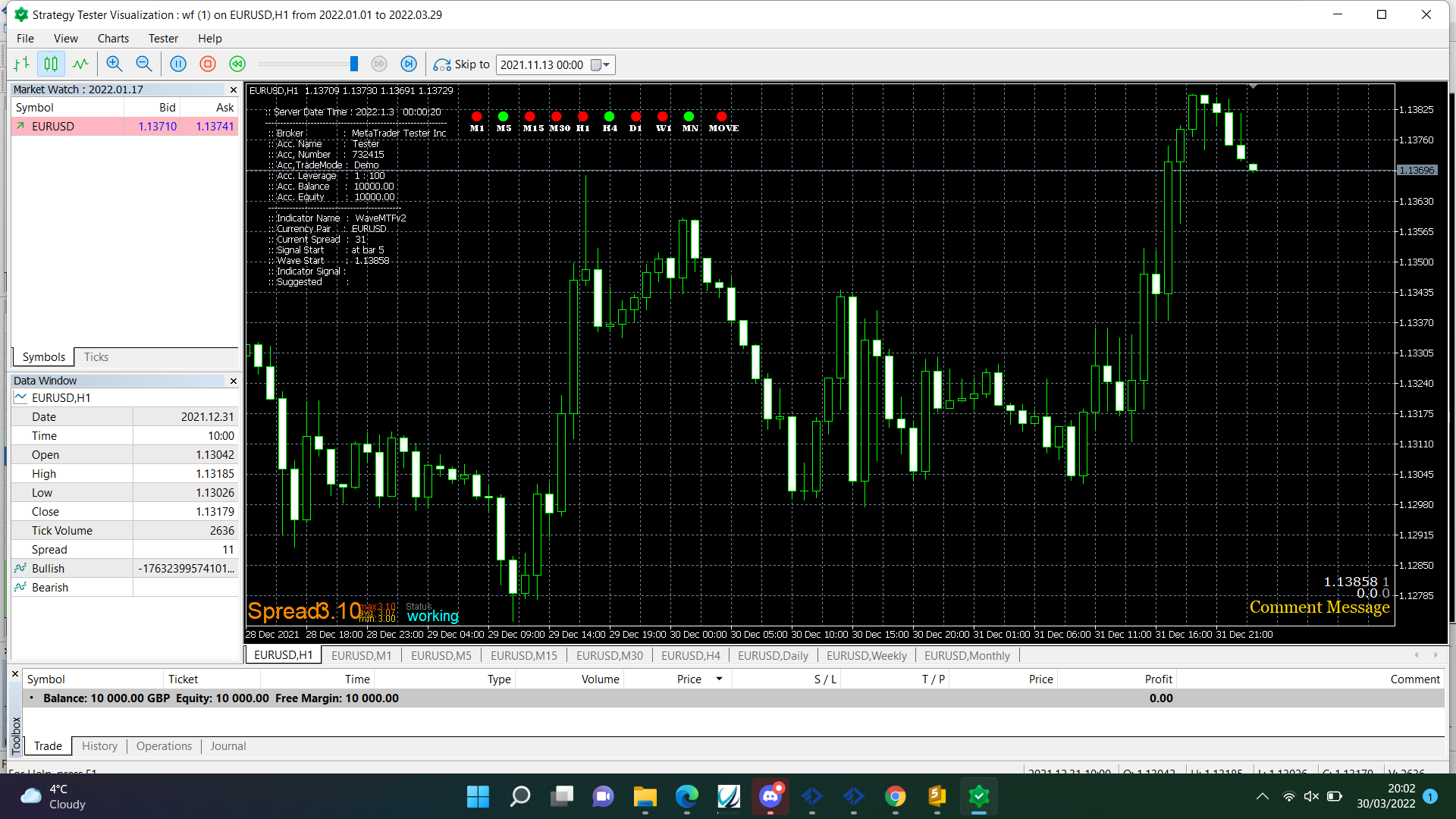
Task: Click the Bullish indicator row
Action: pyautogui.click(x=125, y=569)
